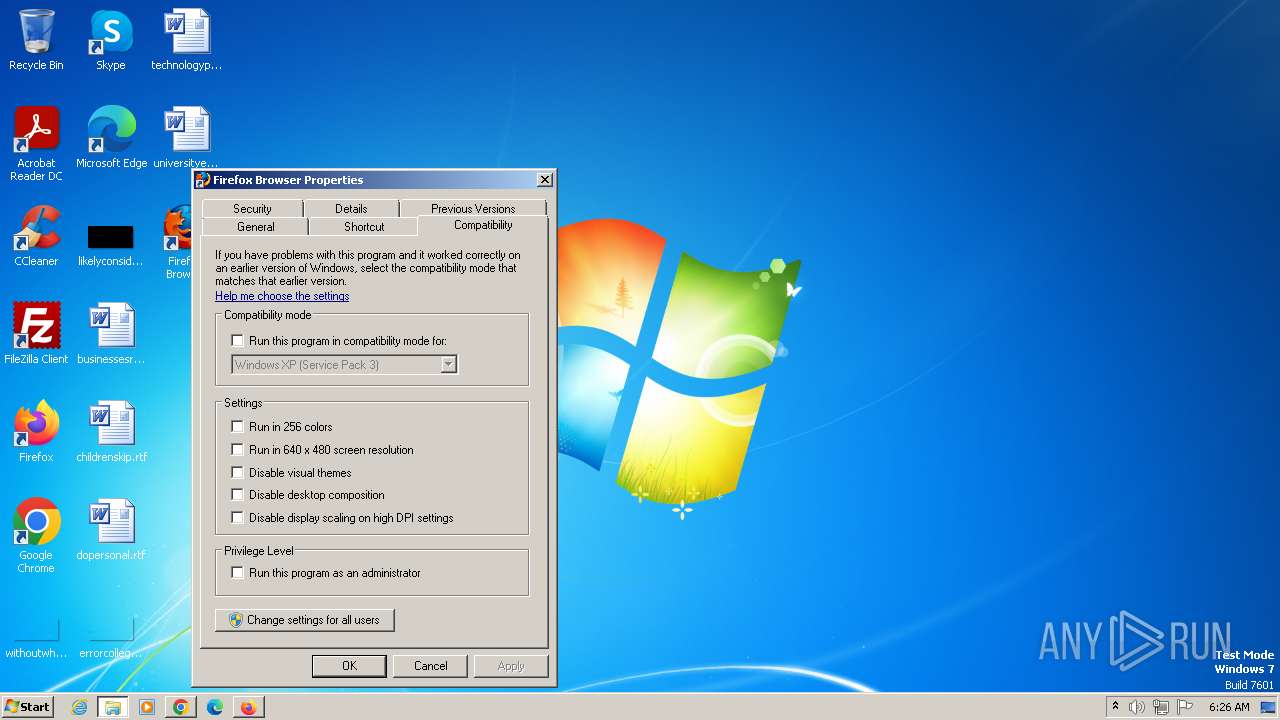Switch to the Details tab
This screenshot has width=1280, height=720.
tap(351, 208)
